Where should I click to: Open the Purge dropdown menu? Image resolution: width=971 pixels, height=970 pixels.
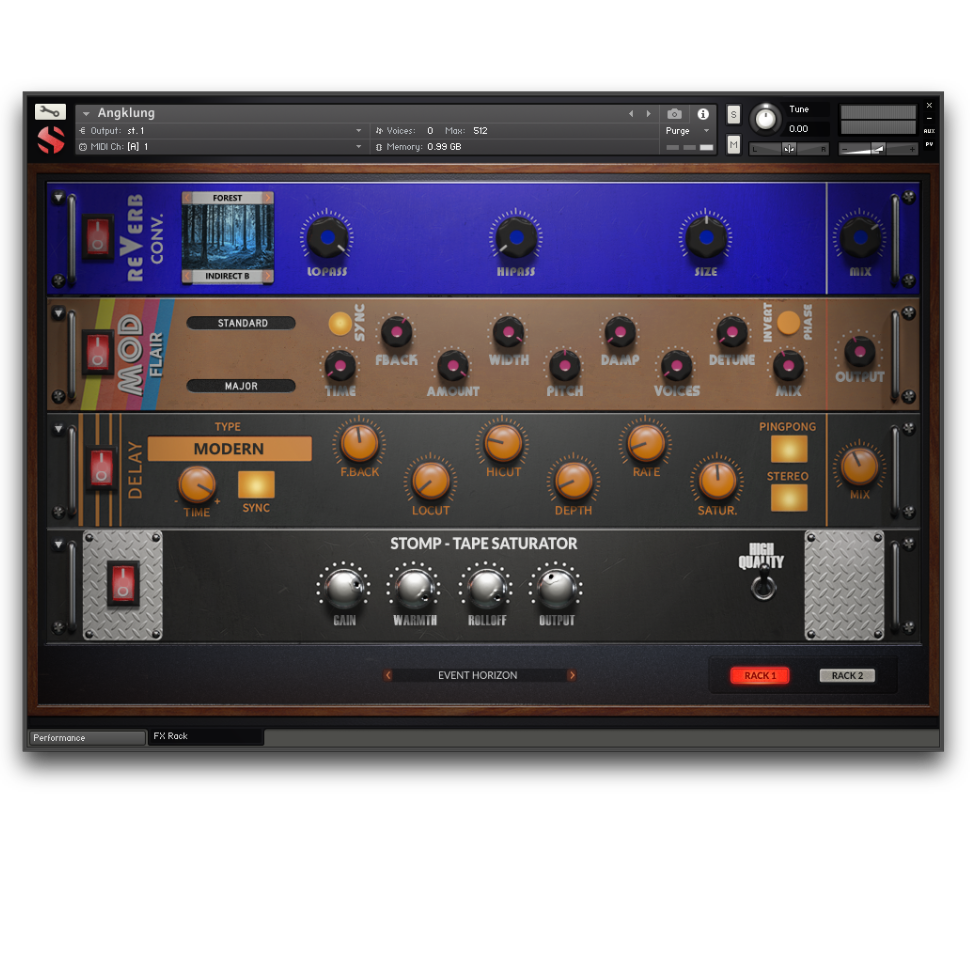click(x=687, y=131)
